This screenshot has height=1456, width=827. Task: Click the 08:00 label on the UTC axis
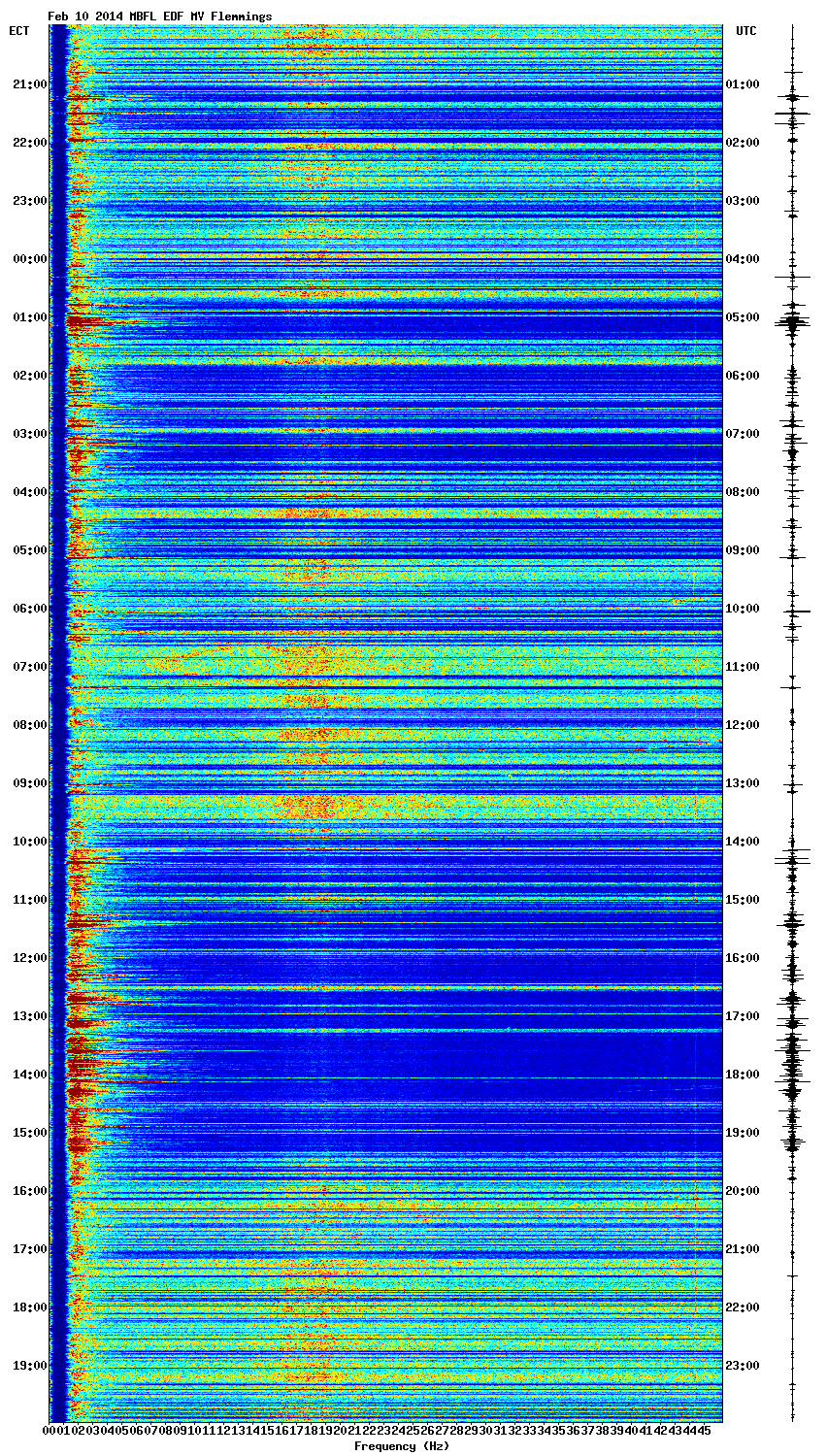[743, 492]
